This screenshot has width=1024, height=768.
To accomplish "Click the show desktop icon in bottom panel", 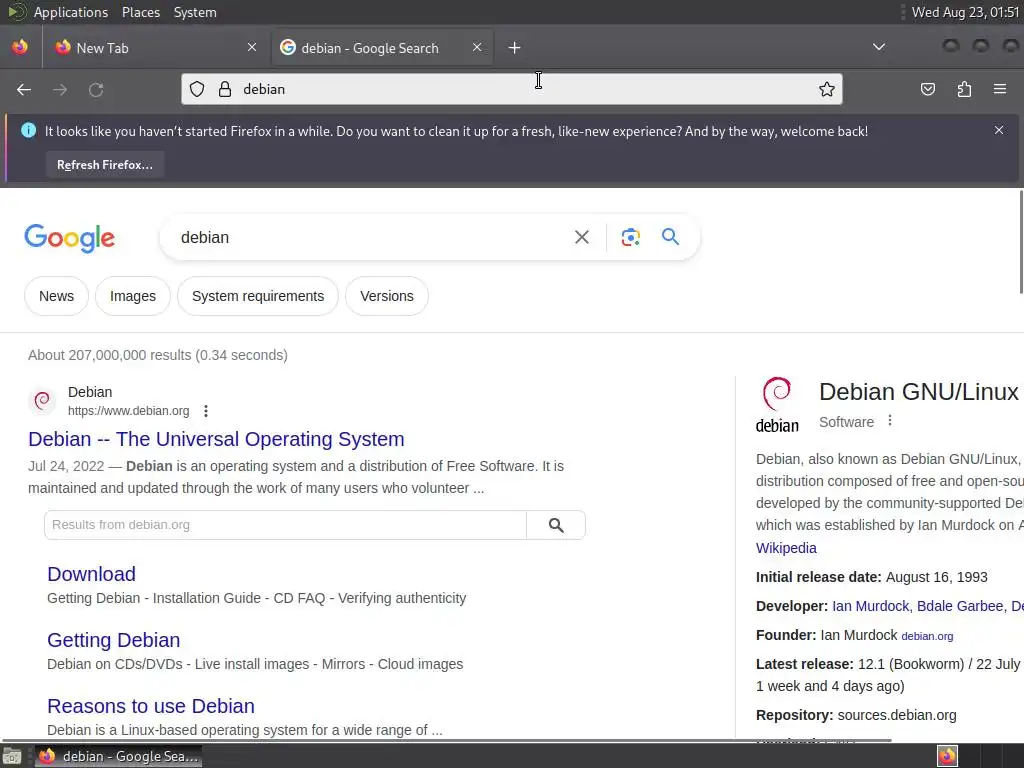I will 12,756.
